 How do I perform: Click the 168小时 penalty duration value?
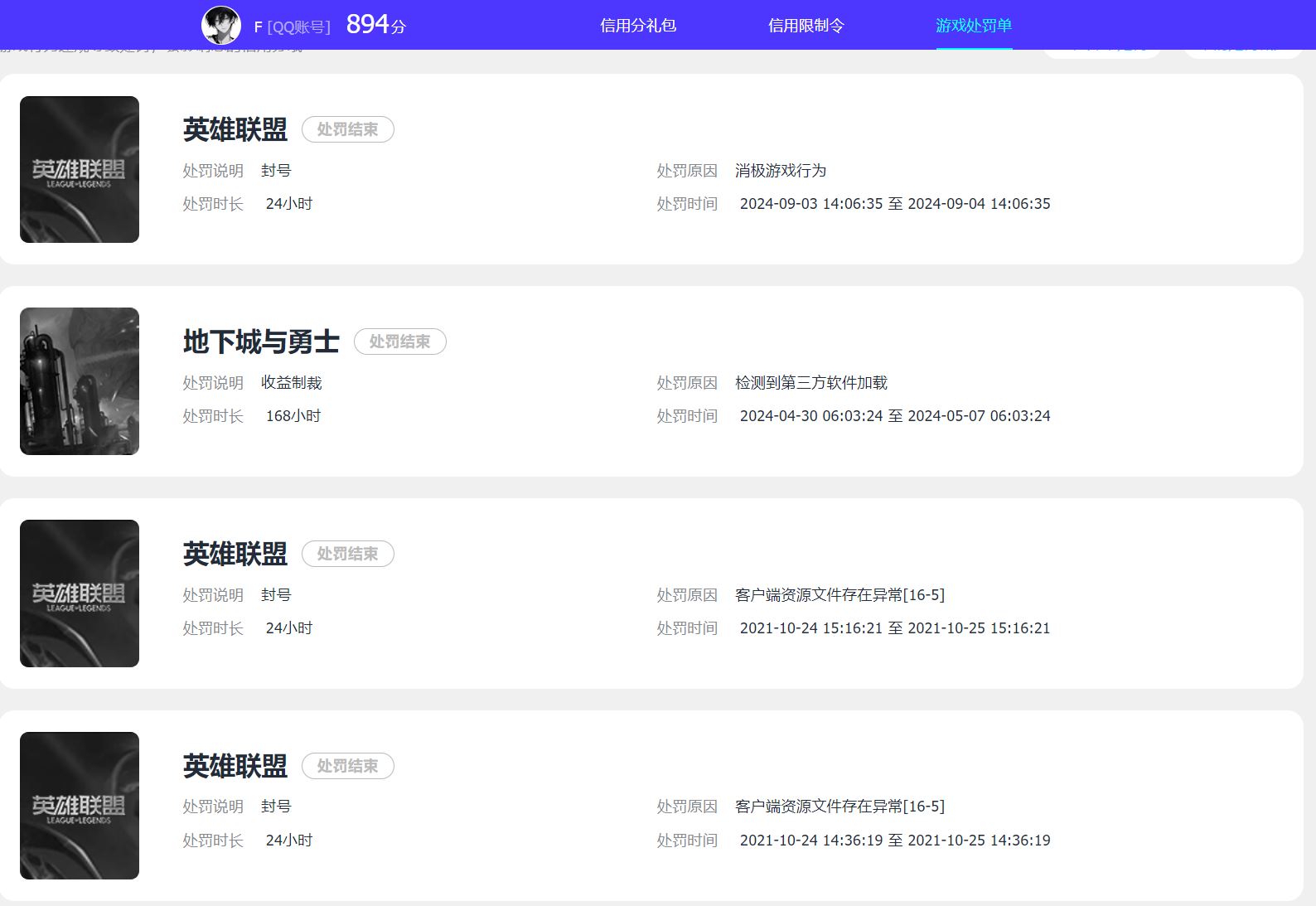click(x=293, y=416)
